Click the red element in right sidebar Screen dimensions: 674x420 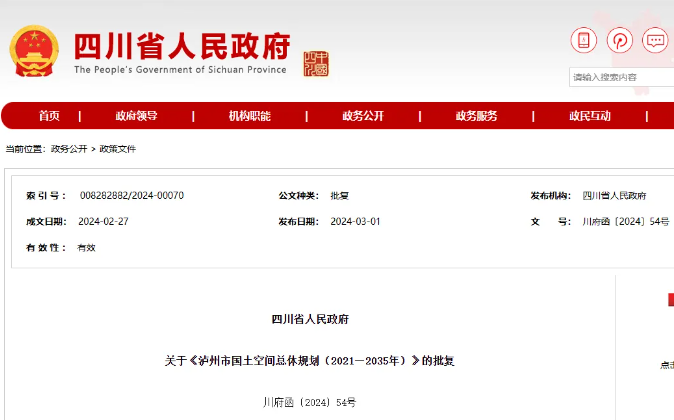670,300
